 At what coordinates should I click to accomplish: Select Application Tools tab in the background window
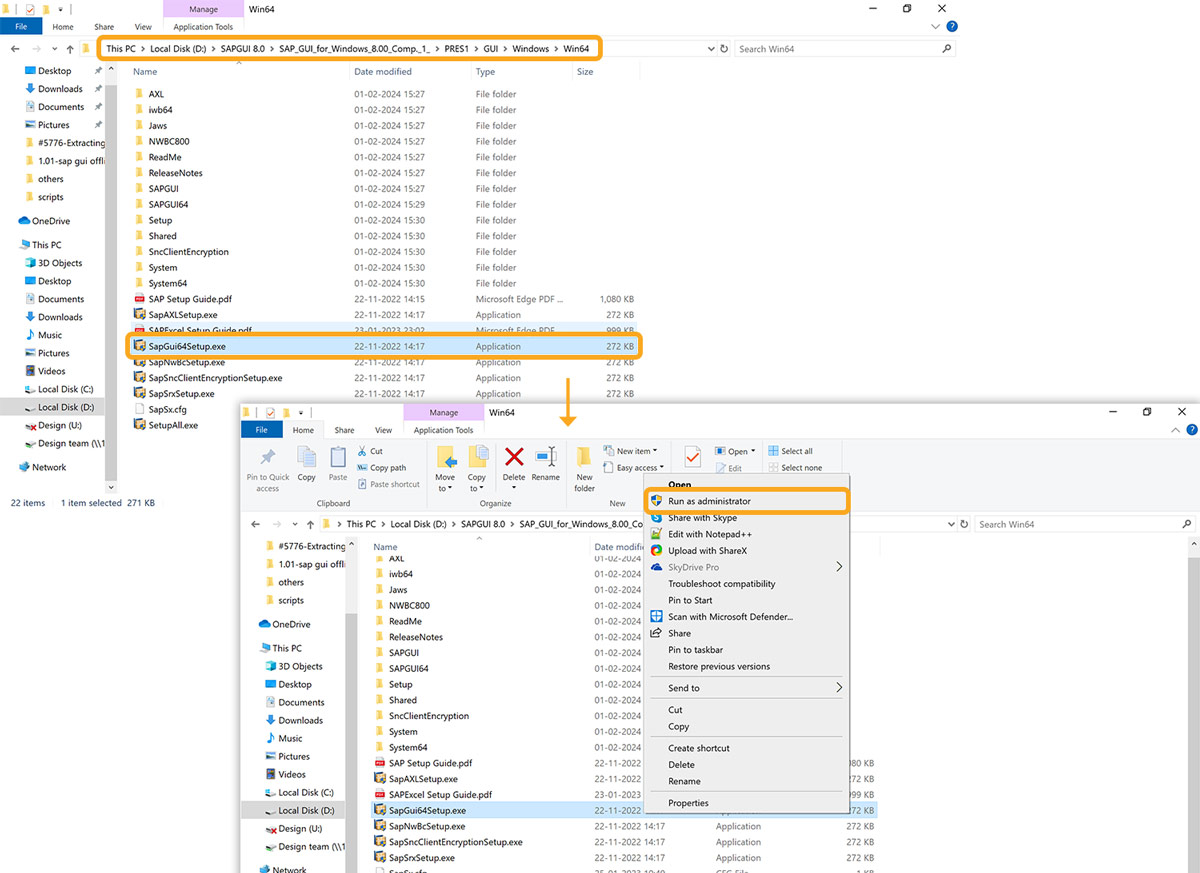pyautogui.click(x=203, y=27)
